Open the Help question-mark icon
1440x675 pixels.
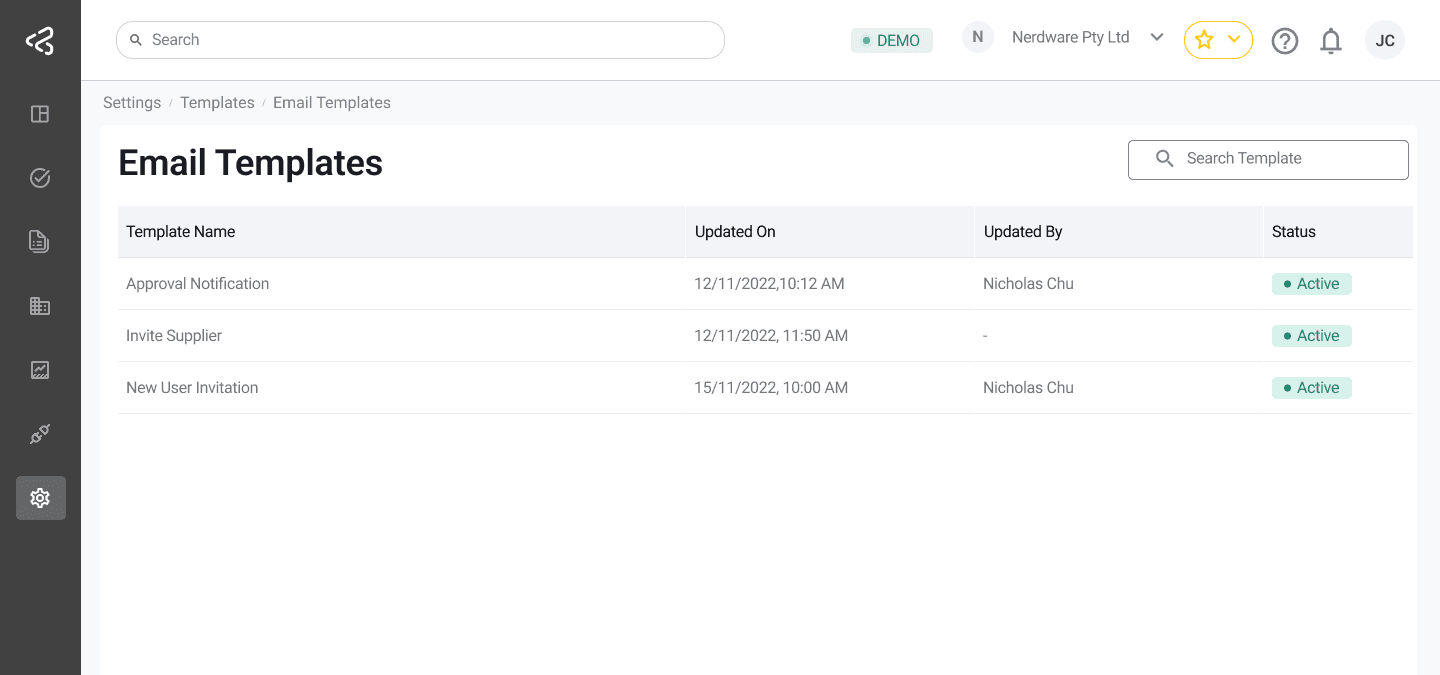[1285, 40]
